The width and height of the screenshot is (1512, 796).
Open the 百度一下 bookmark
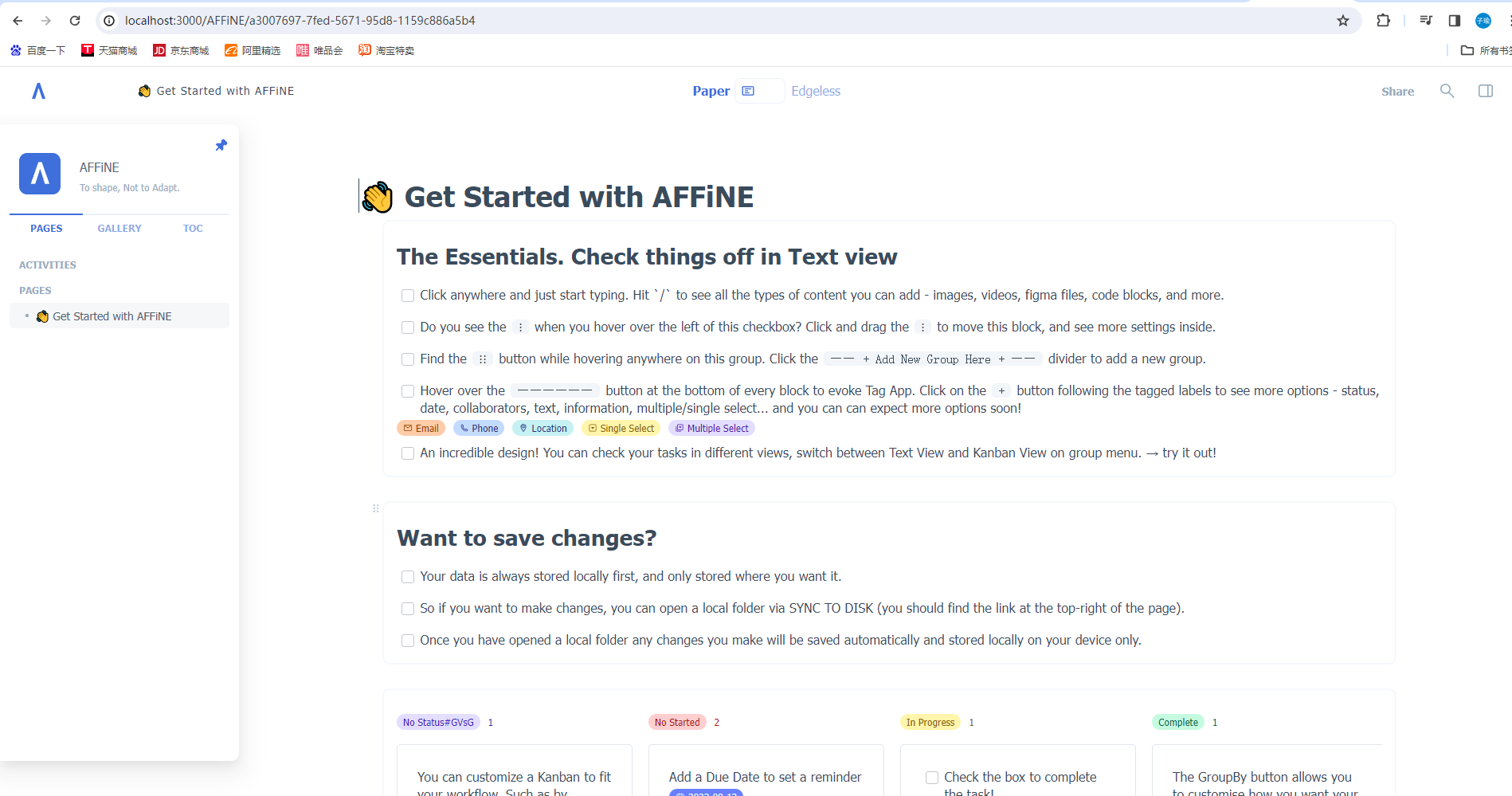(x=38, y=50)
